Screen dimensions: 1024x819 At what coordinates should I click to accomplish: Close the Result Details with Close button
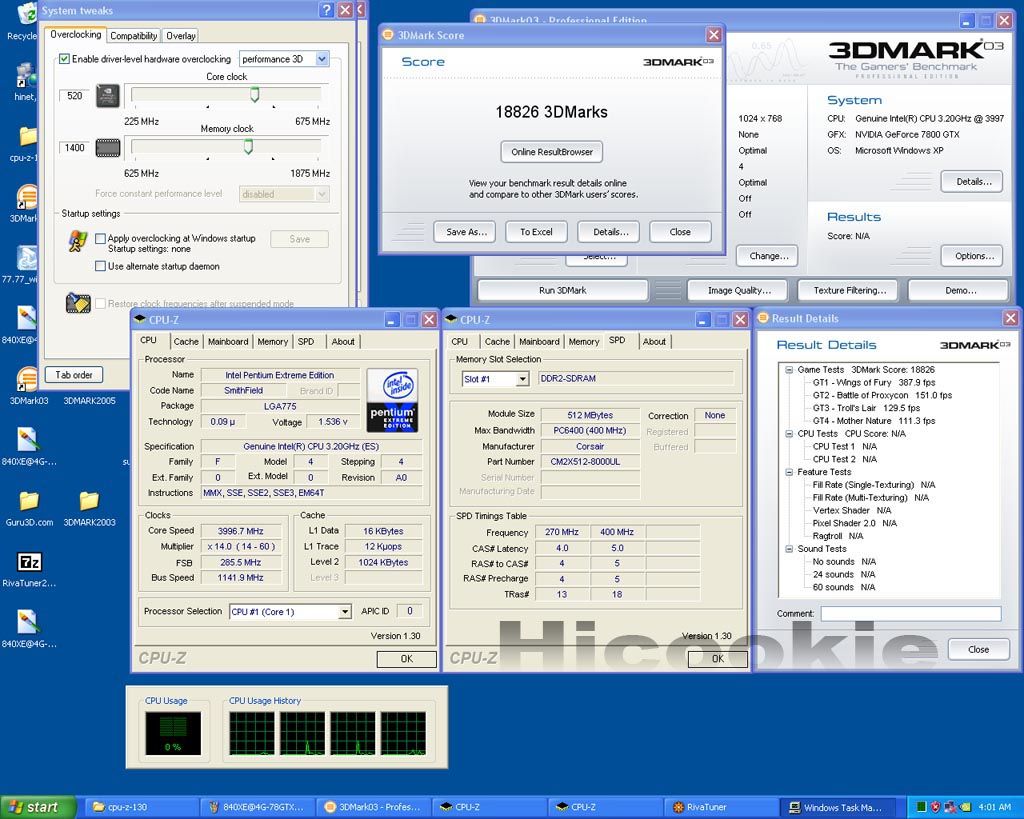click(x=978, y=650)
